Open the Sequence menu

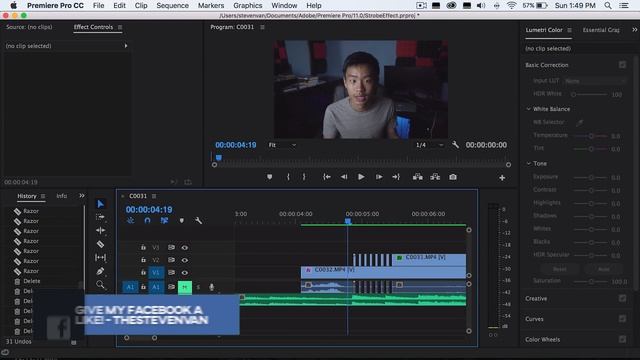(173, 5)
